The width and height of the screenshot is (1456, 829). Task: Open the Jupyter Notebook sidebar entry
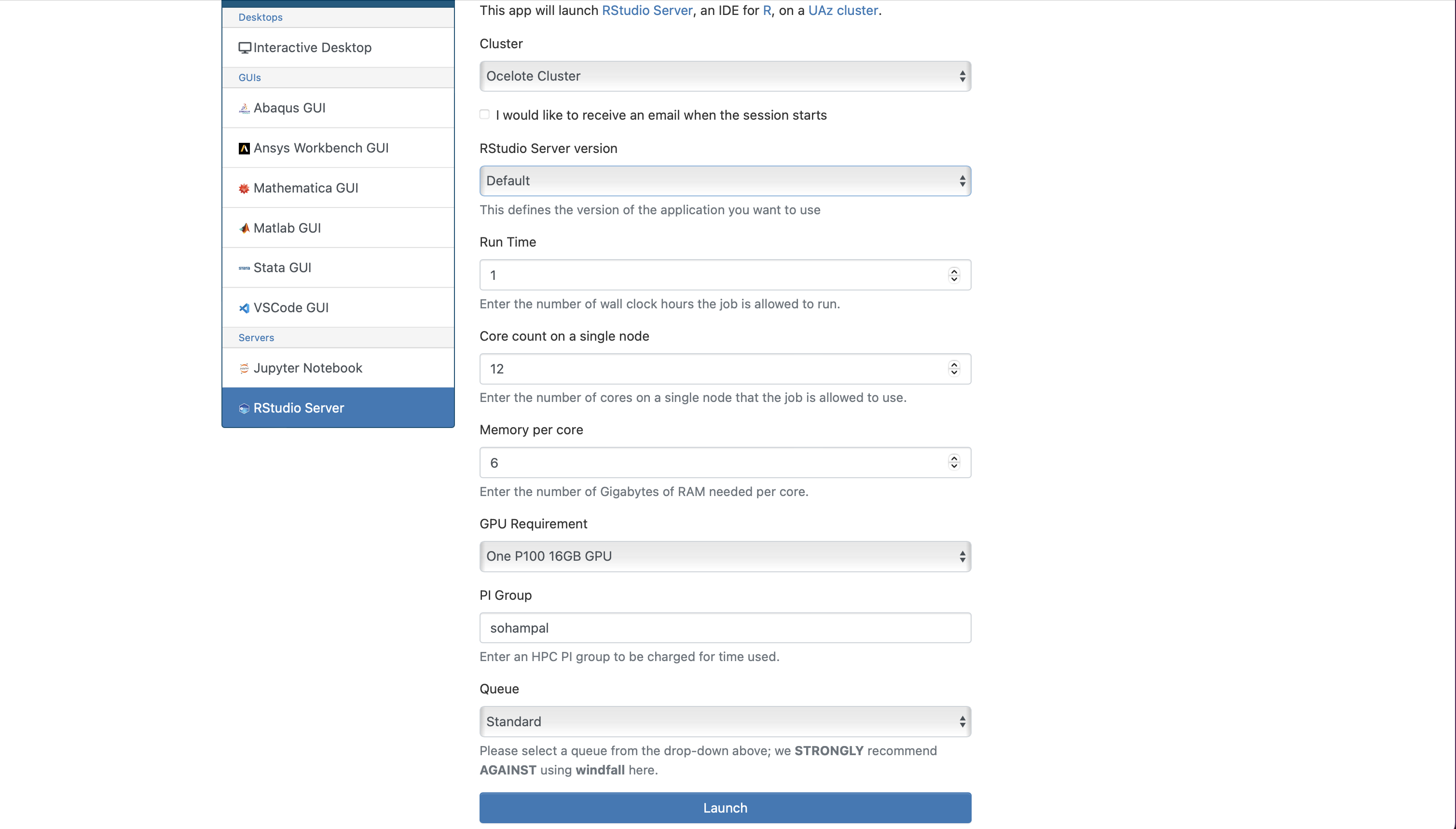tap(307, 368)
